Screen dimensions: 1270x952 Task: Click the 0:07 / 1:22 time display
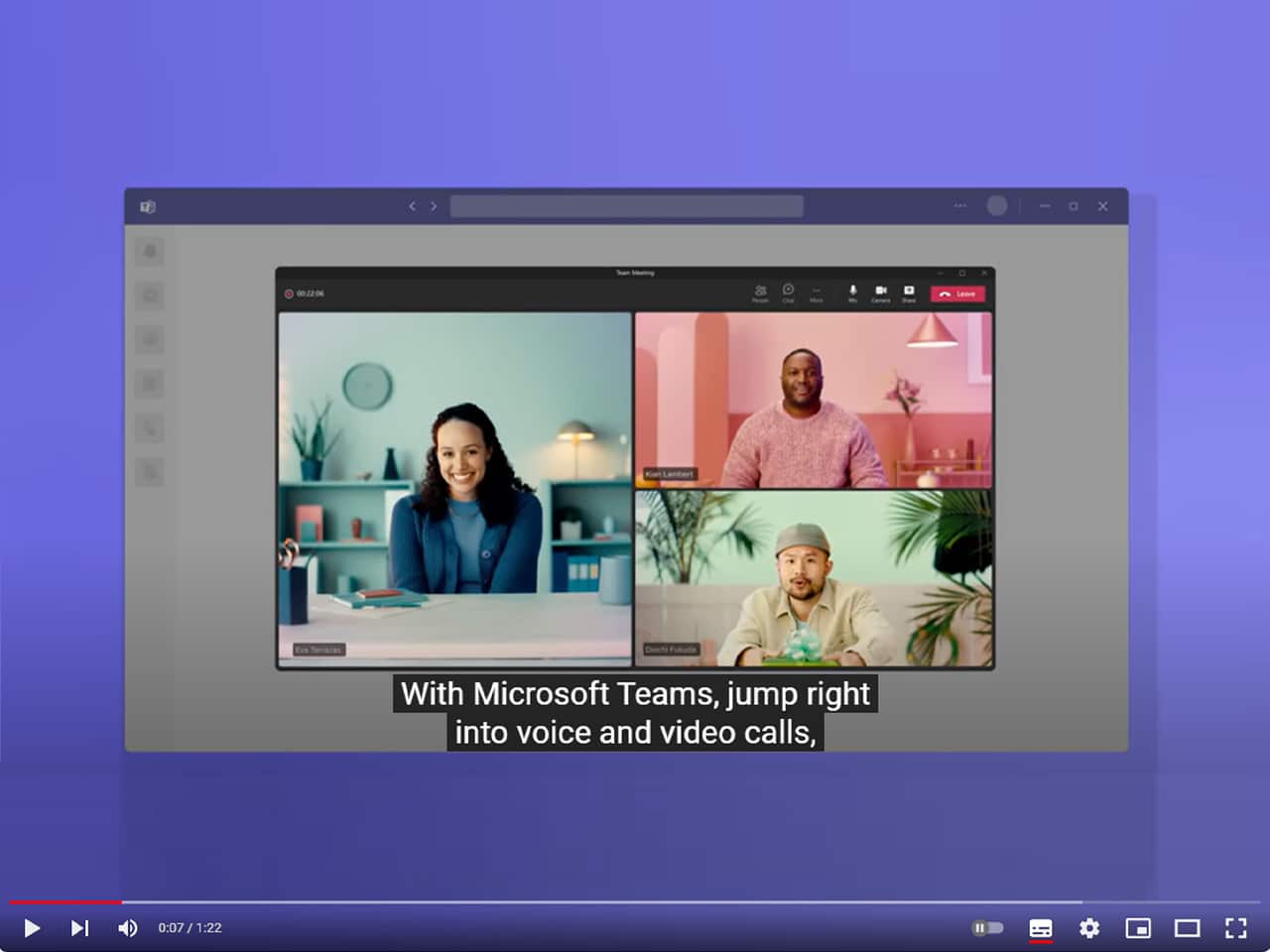coord(190,928)
